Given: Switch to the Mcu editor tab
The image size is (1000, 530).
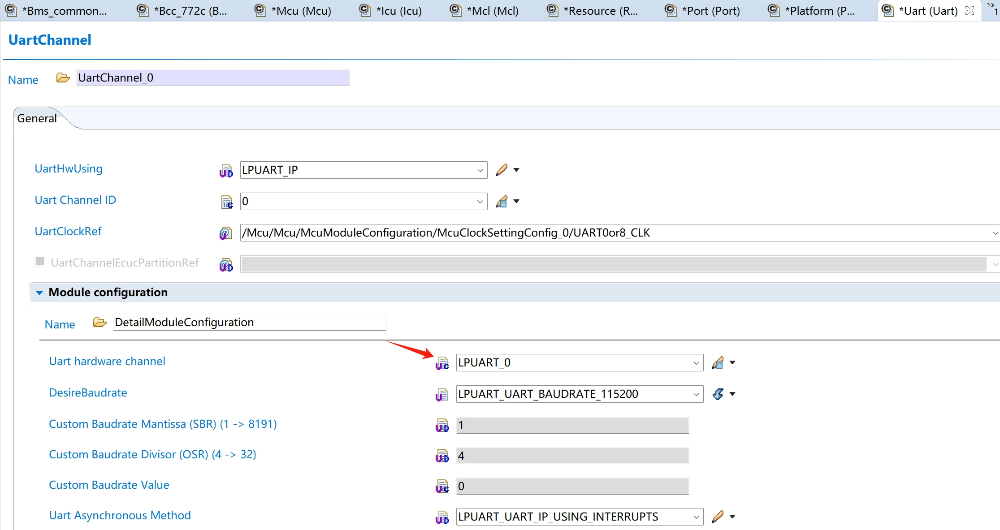Looking at the screenshot, I should tap(300, 11).
